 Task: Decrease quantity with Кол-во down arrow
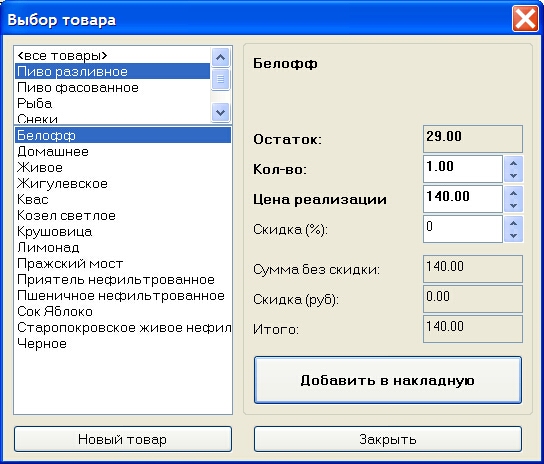(x=513, y=176)
